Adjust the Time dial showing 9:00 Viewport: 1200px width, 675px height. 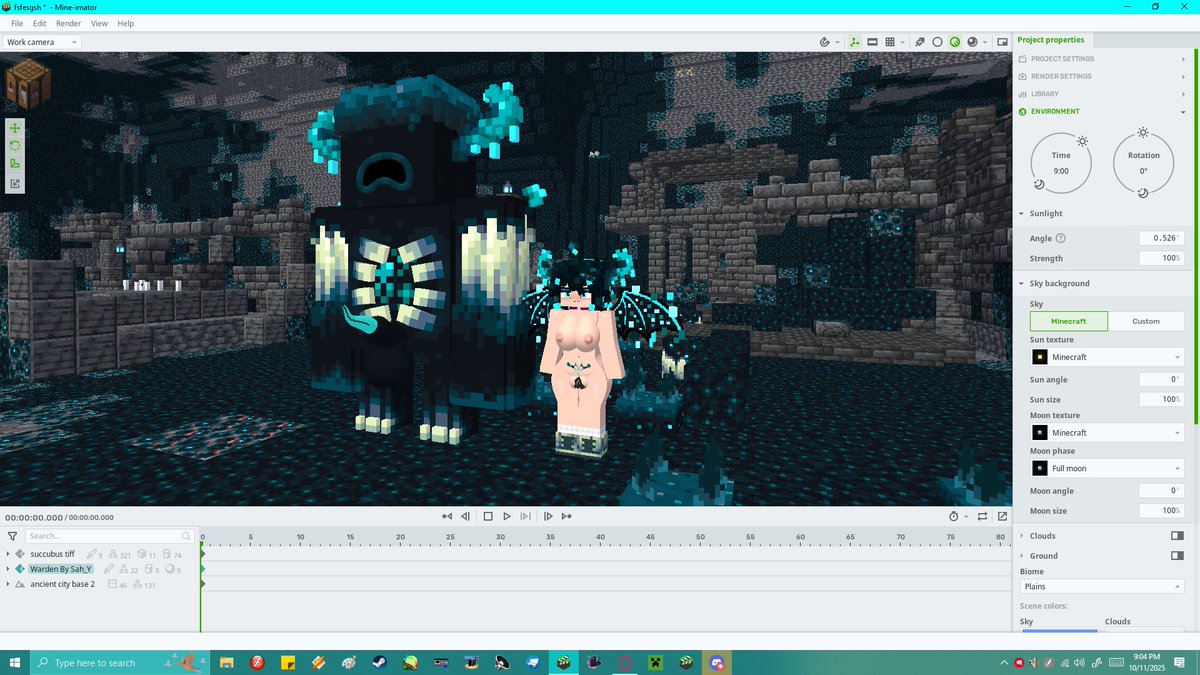pos(1061,162)
